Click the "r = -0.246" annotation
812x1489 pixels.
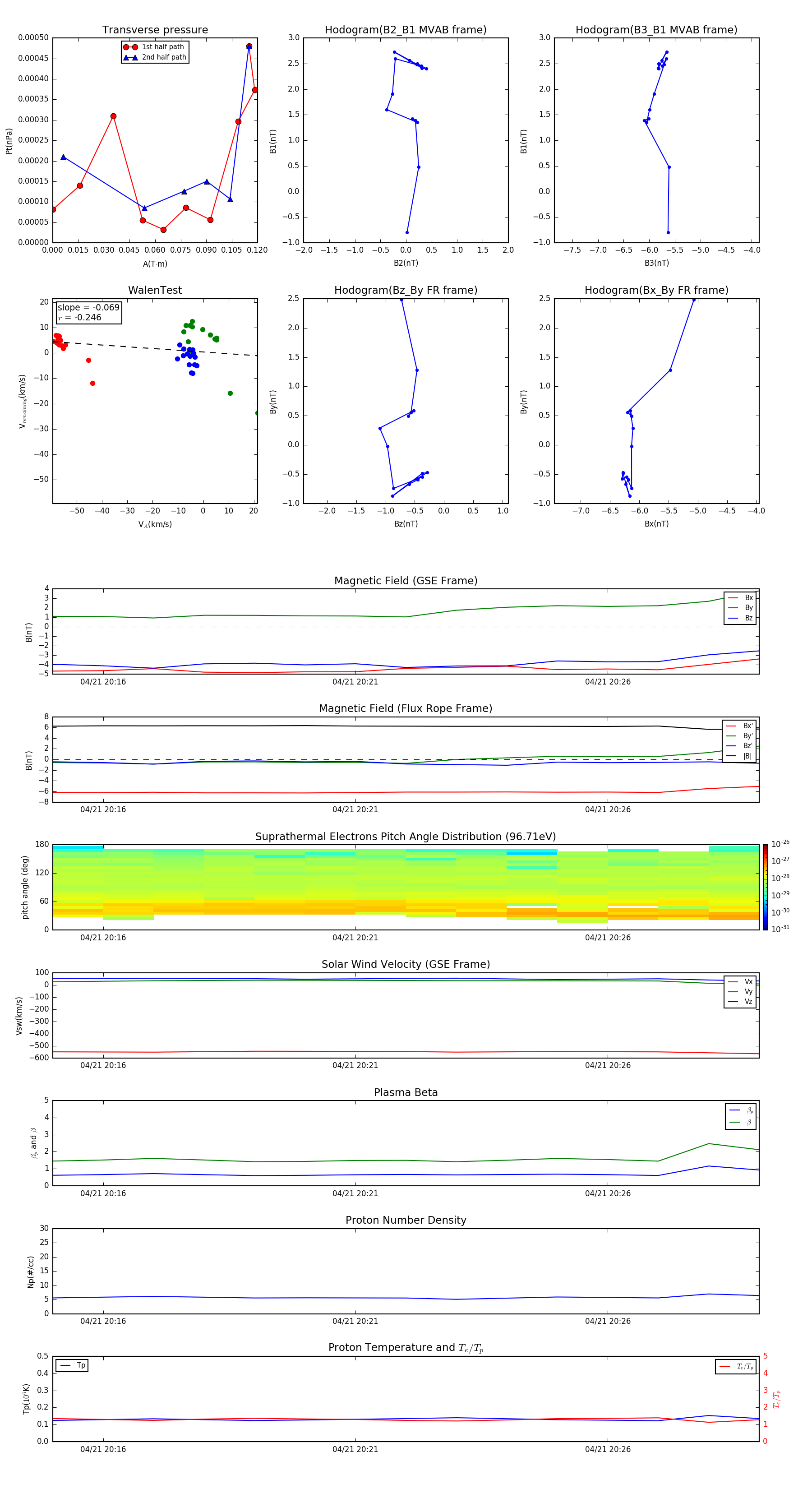coord(80,317)
